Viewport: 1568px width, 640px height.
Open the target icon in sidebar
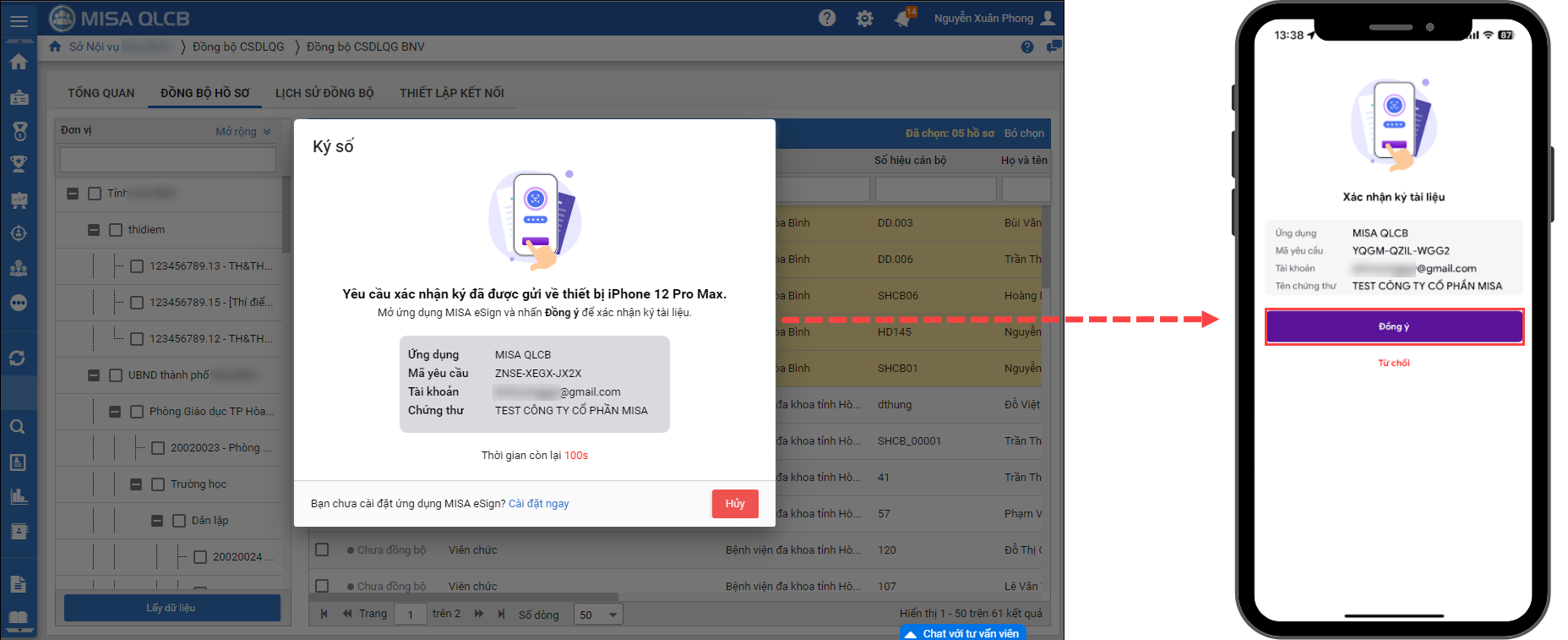tap(19, 233)
